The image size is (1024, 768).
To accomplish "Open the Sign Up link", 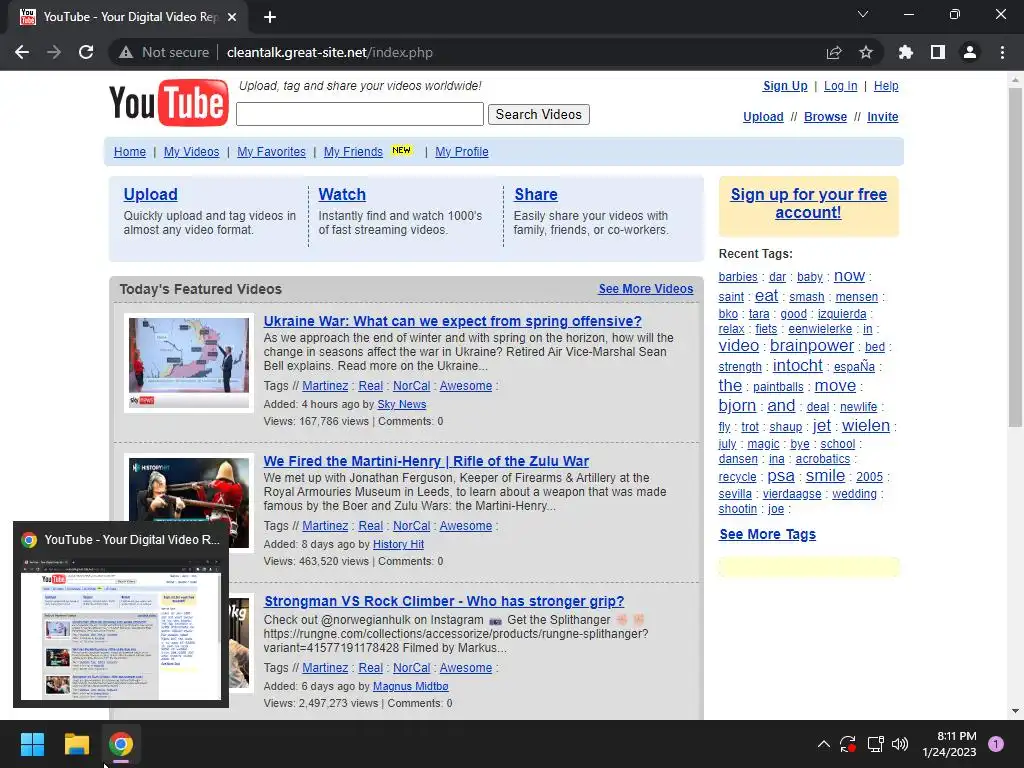I will [x=785, y=86].
